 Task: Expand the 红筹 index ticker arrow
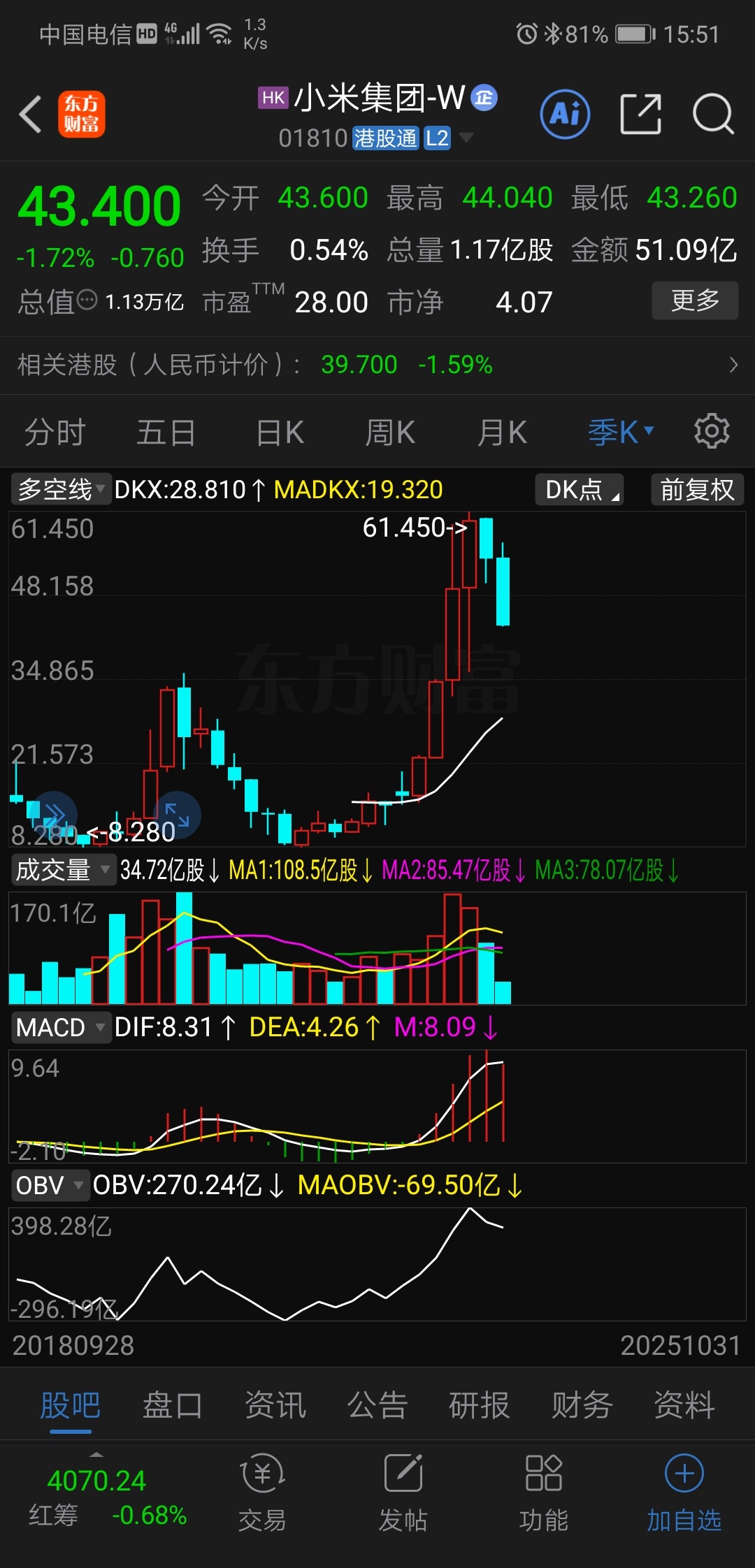coord(96,1454)
